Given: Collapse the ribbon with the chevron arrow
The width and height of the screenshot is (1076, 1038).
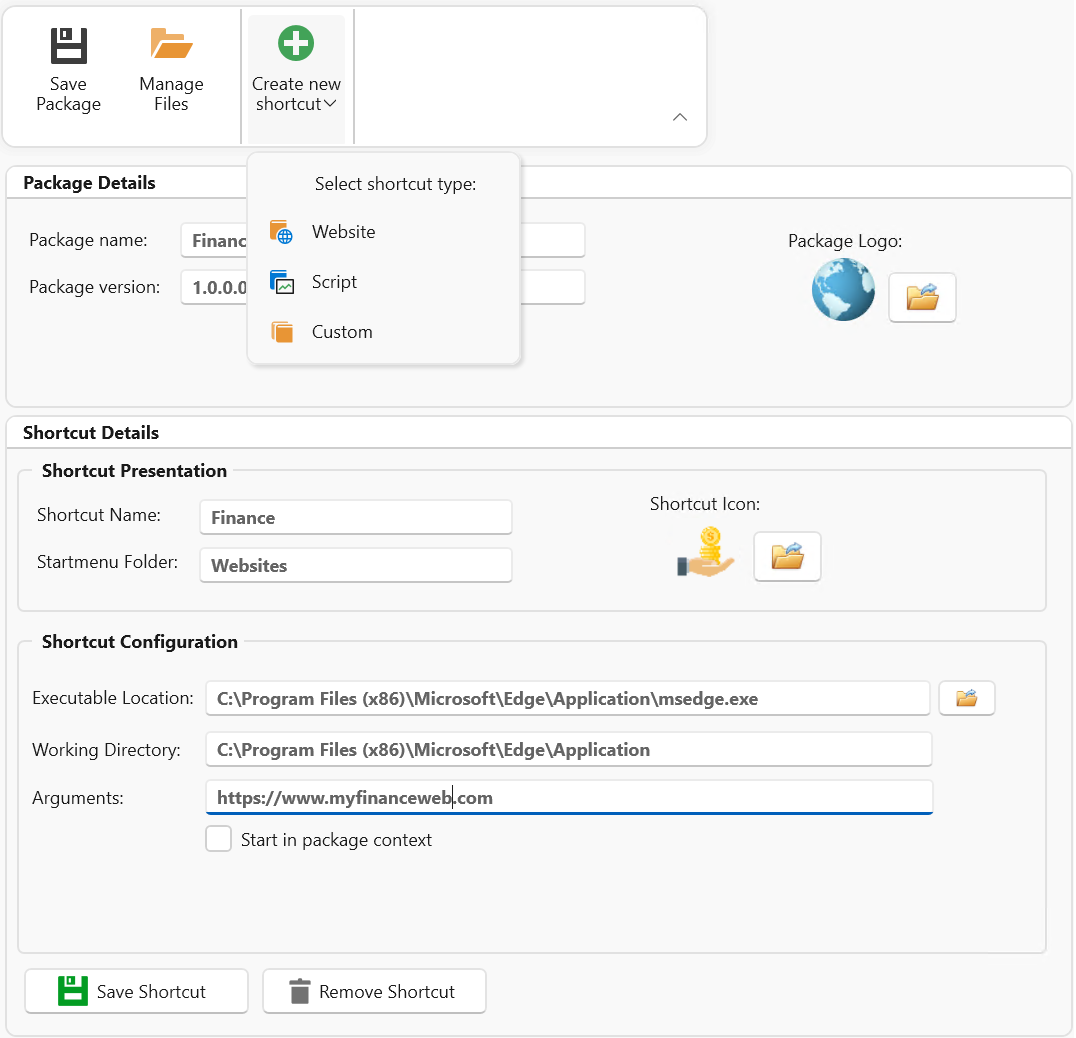Looking at the screenshot, I should click(x=680, y=117).
